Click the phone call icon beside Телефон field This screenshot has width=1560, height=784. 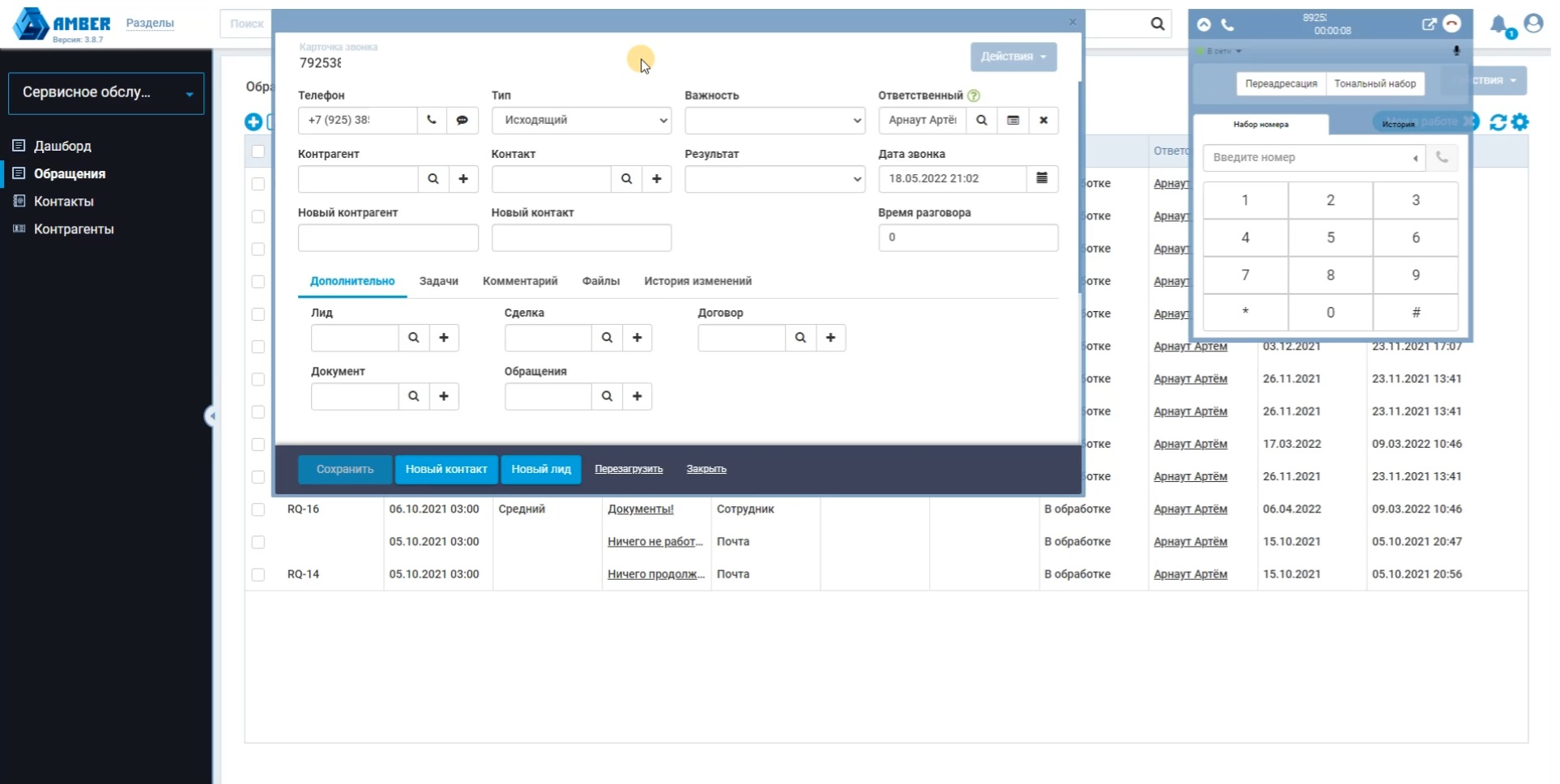coord(432,120)
